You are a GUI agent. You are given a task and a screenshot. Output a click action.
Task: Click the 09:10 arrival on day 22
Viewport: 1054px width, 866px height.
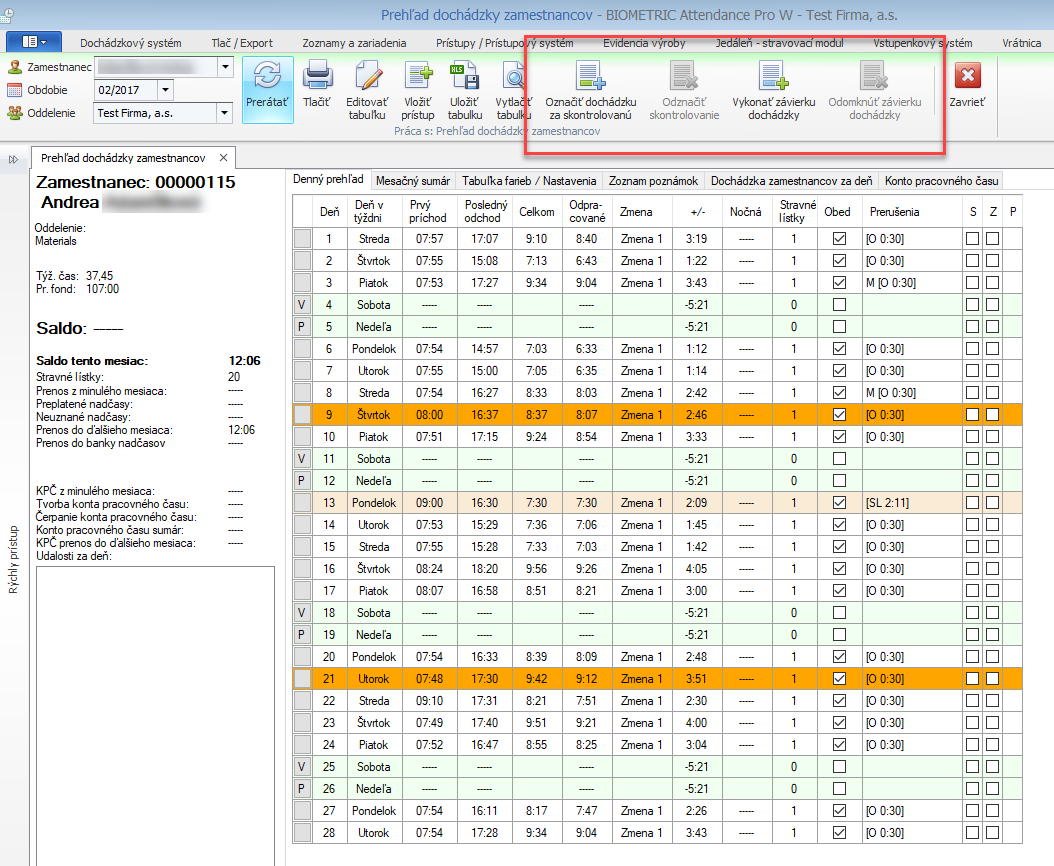pos(430,701)
